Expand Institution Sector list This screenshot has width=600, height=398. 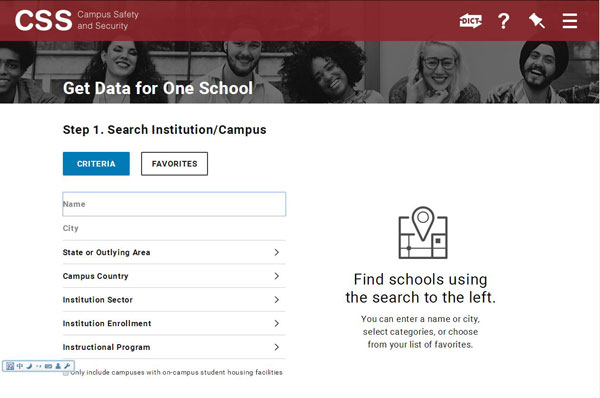(174, 300)
